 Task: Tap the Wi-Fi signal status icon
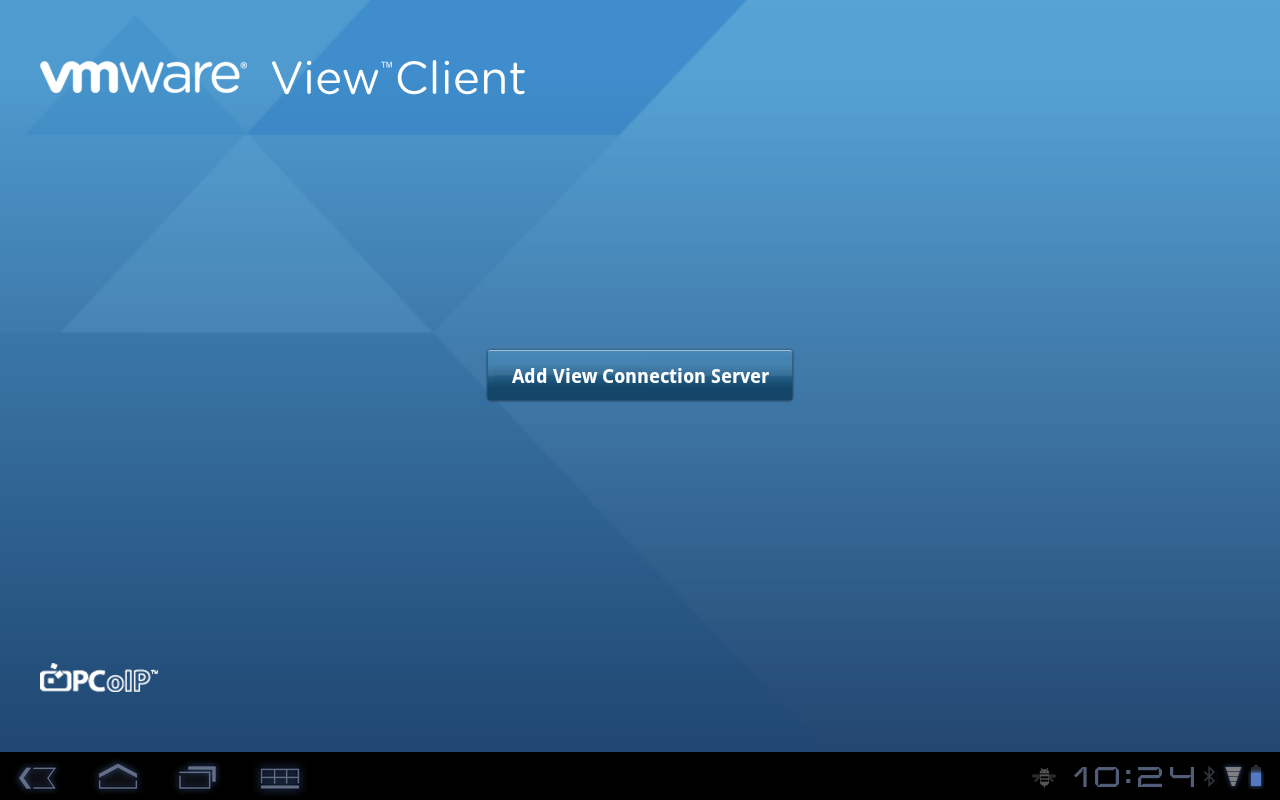1233,777
